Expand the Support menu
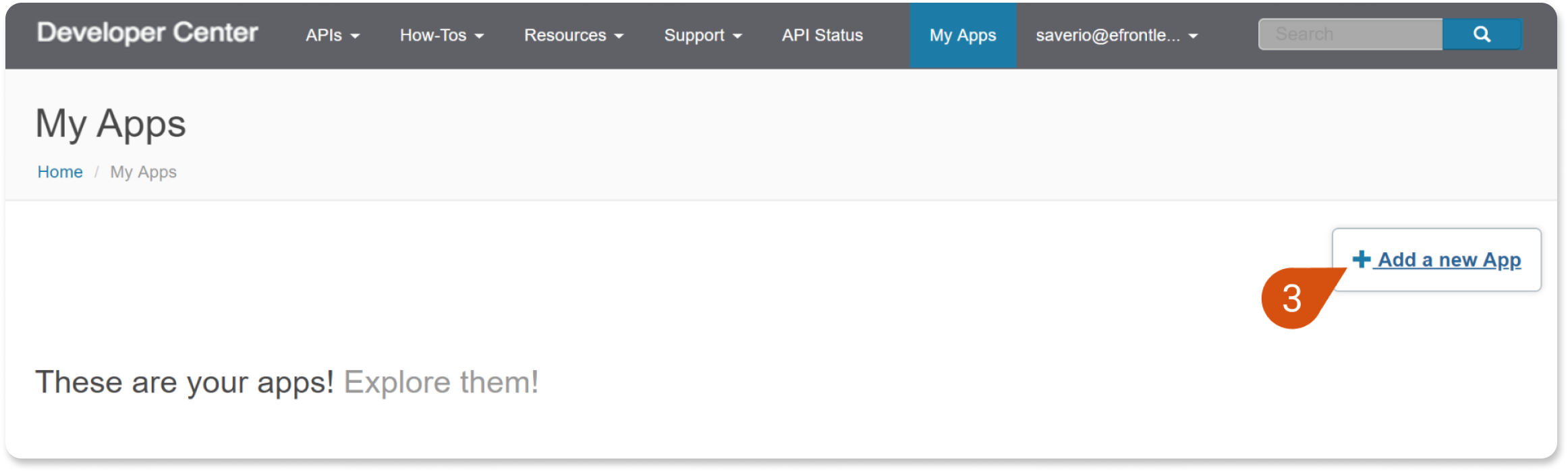The image size is (1568, 472). [x=703, y=35]
